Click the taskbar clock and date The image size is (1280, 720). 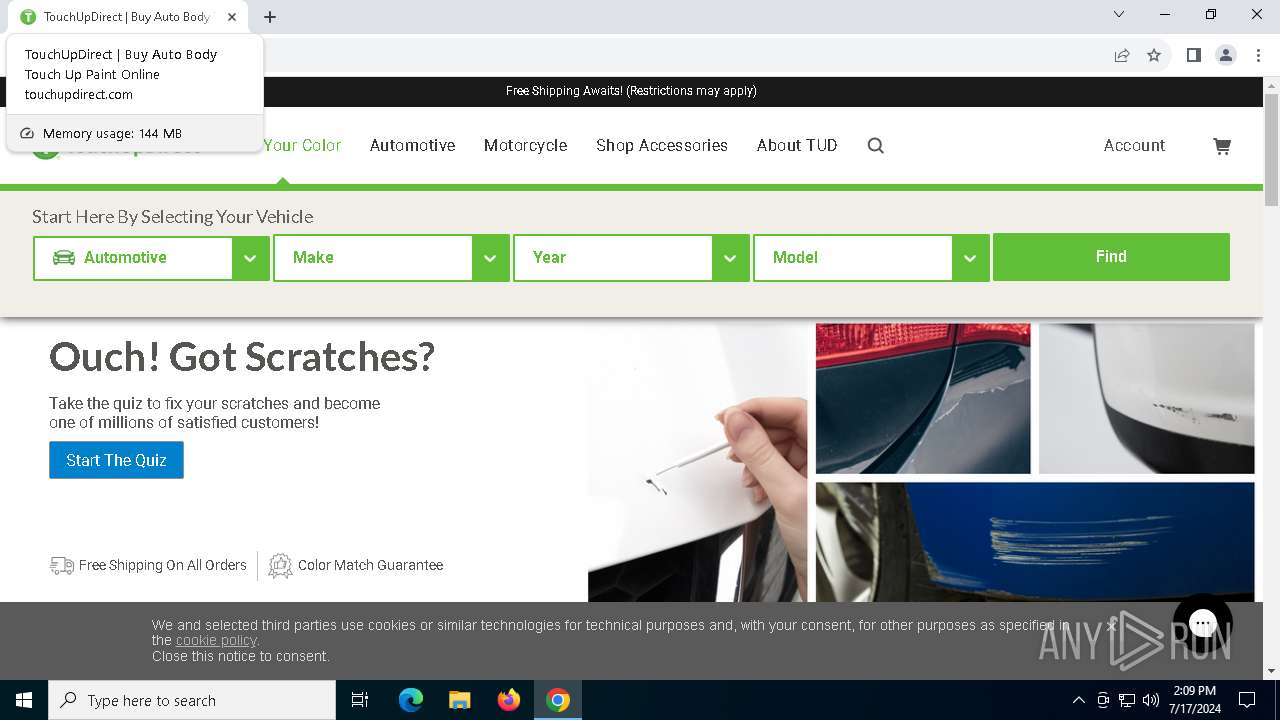click(1194, 700)
